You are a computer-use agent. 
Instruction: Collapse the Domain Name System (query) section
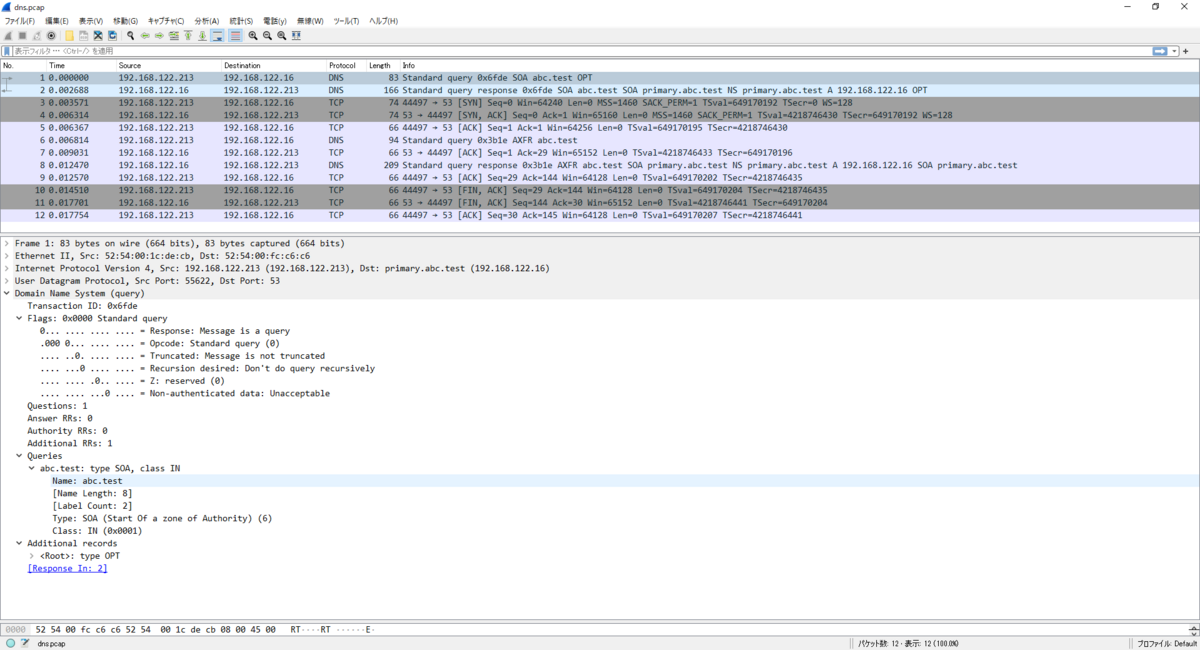tap(7, 293)
